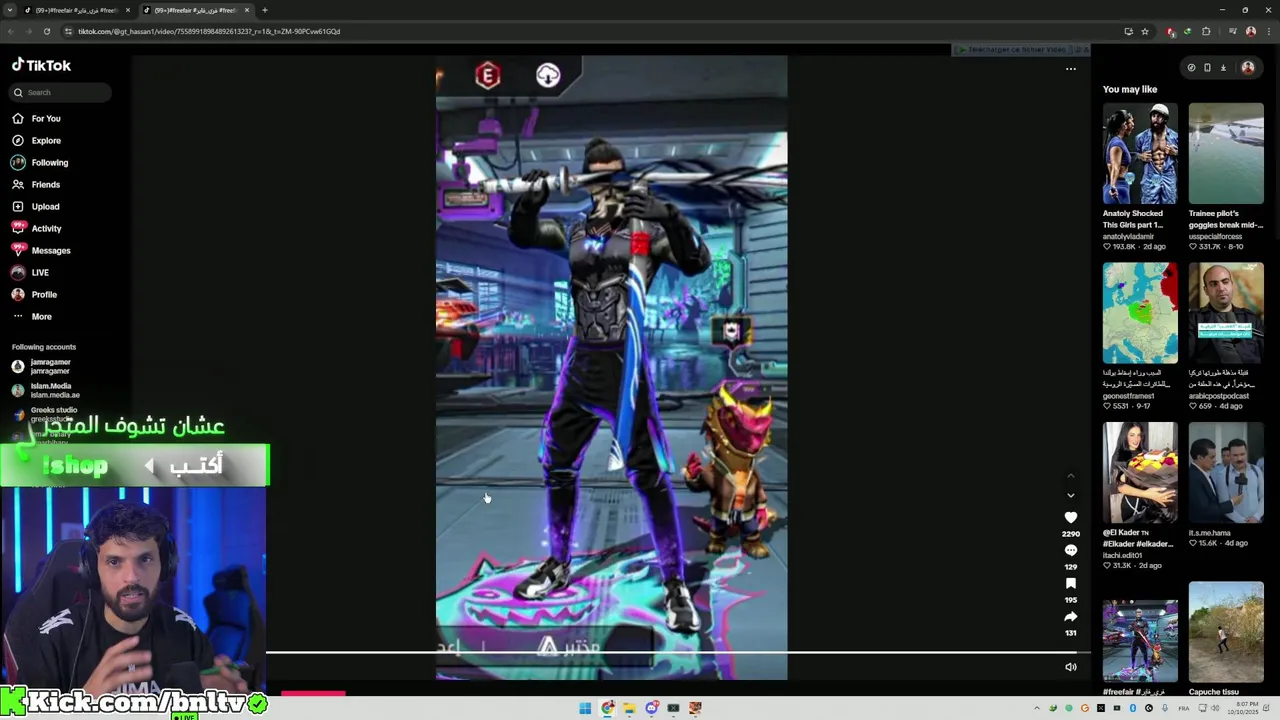Mute the video sound
The width and height of the screenshot is (1280, 720).
(1071, 667)
